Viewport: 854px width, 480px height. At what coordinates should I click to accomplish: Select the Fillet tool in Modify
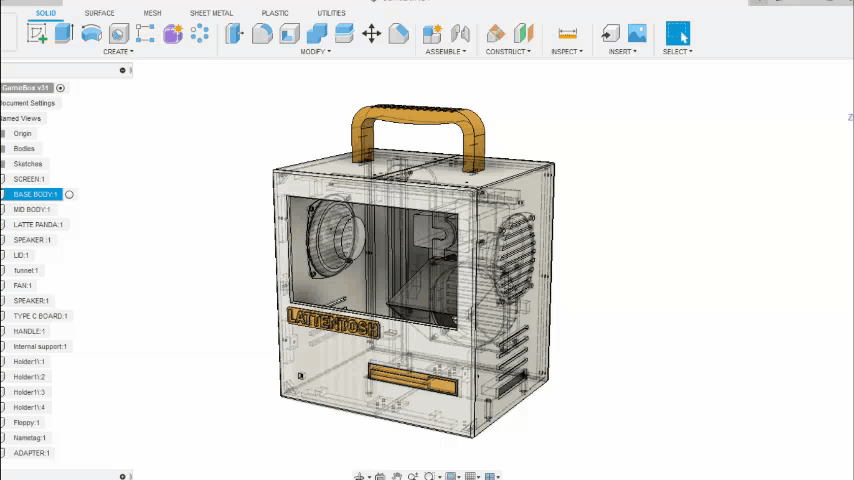pos(262,34)
